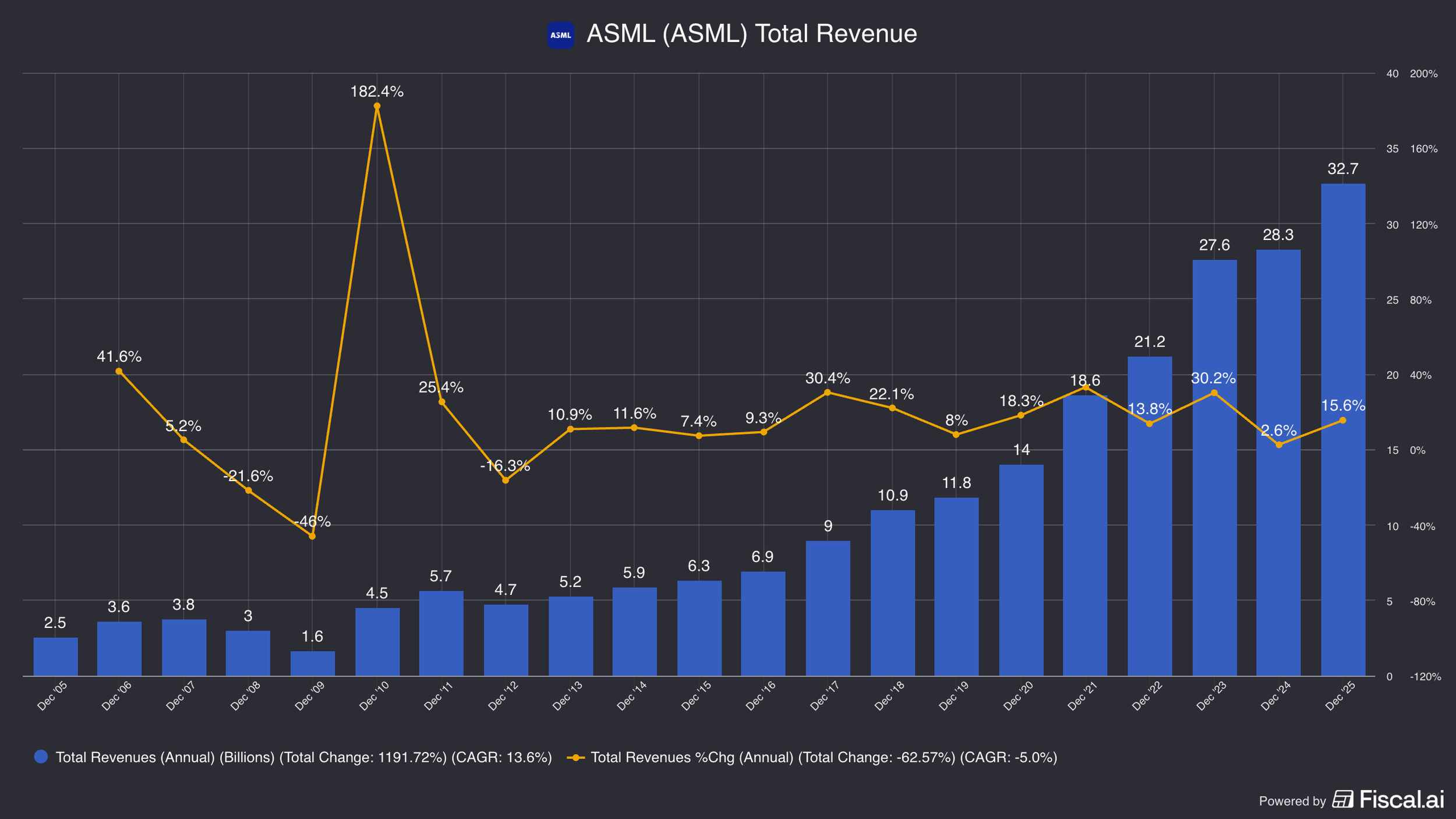The width and height of the screenshot is (1456, 819).
Task: Click the 2.6% data point for Dec '24
Action: tap(1279, 444)
